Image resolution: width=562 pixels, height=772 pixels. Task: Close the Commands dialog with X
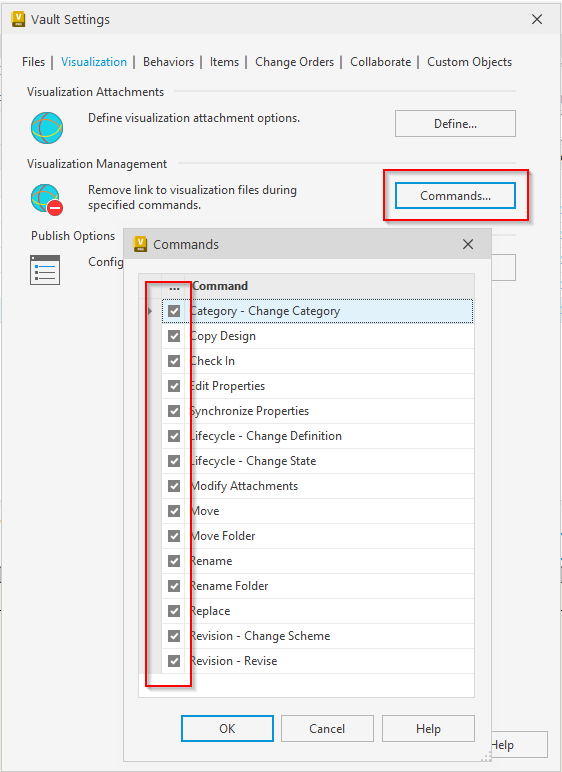pyautogui.click(x=468, y=244)
